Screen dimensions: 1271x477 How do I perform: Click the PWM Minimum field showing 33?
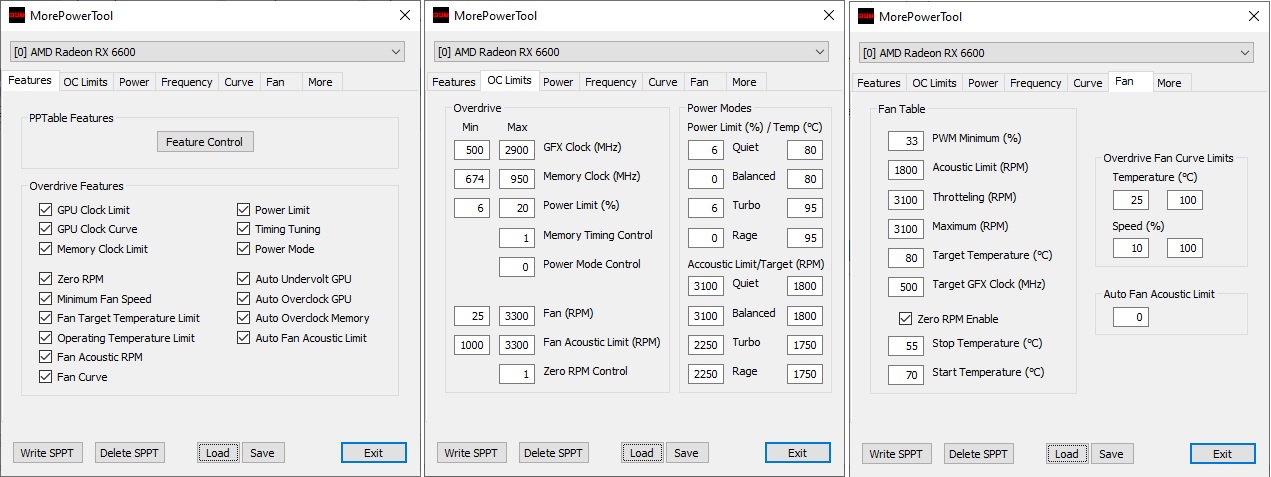coord(906,141)
